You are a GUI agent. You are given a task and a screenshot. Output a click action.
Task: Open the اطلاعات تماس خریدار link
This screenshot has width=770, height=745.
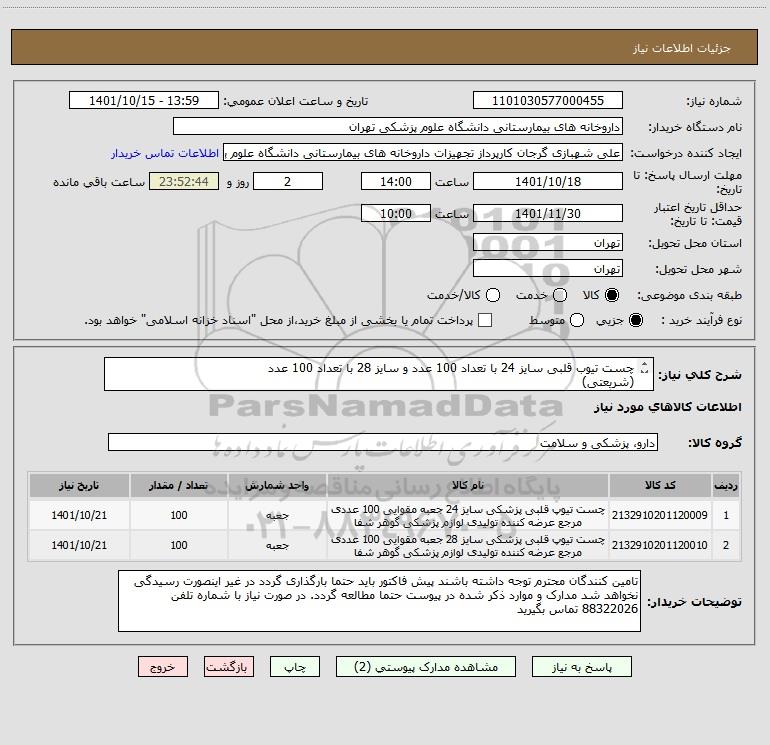[165, 153]
